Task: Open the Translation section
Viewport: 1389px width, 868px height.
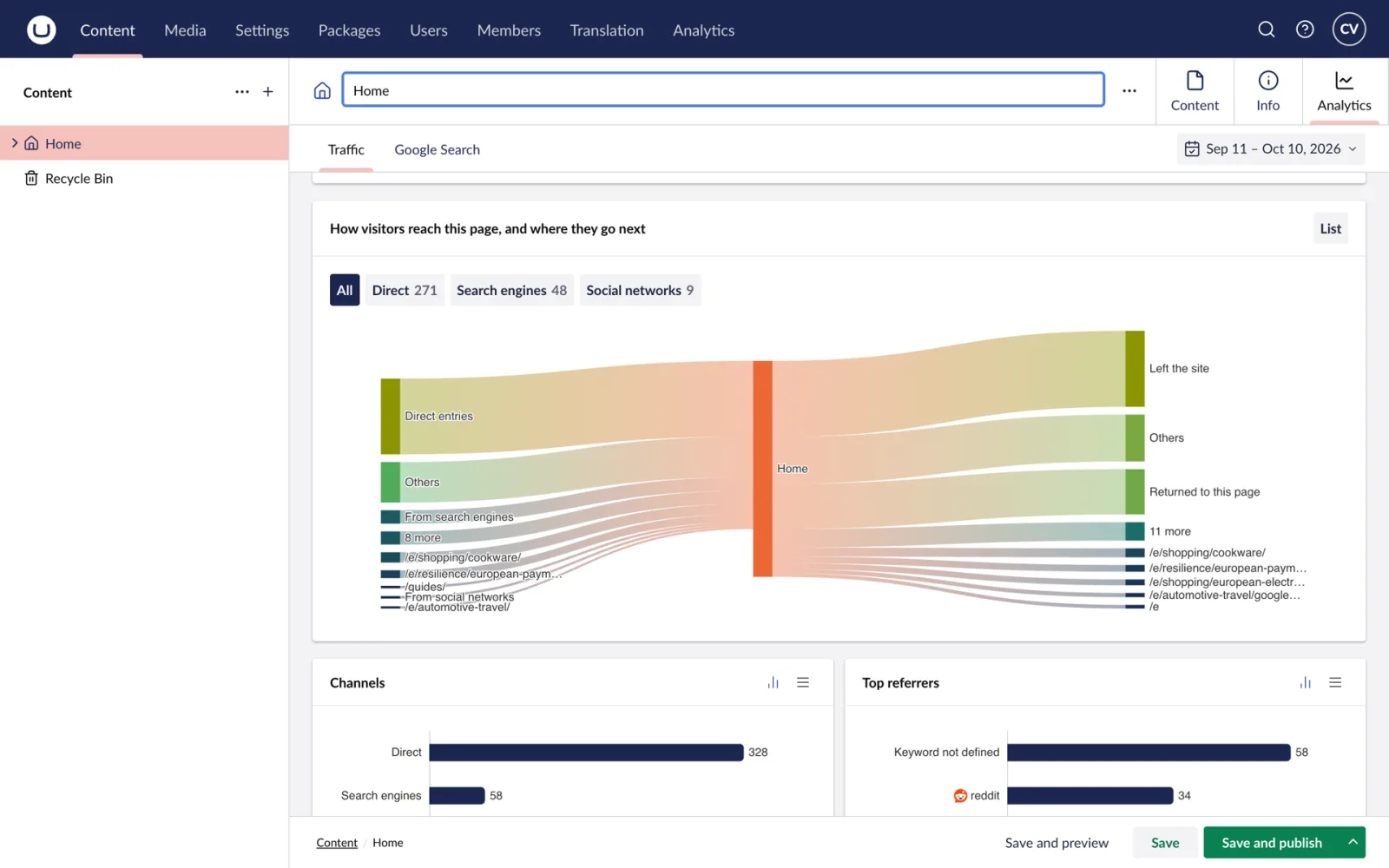Action: pyautogui.click(x=607, y=30)
